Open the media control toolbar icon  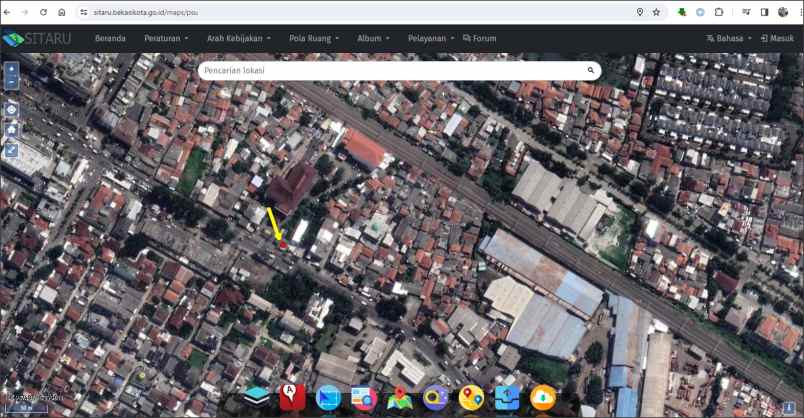point(746,12)
